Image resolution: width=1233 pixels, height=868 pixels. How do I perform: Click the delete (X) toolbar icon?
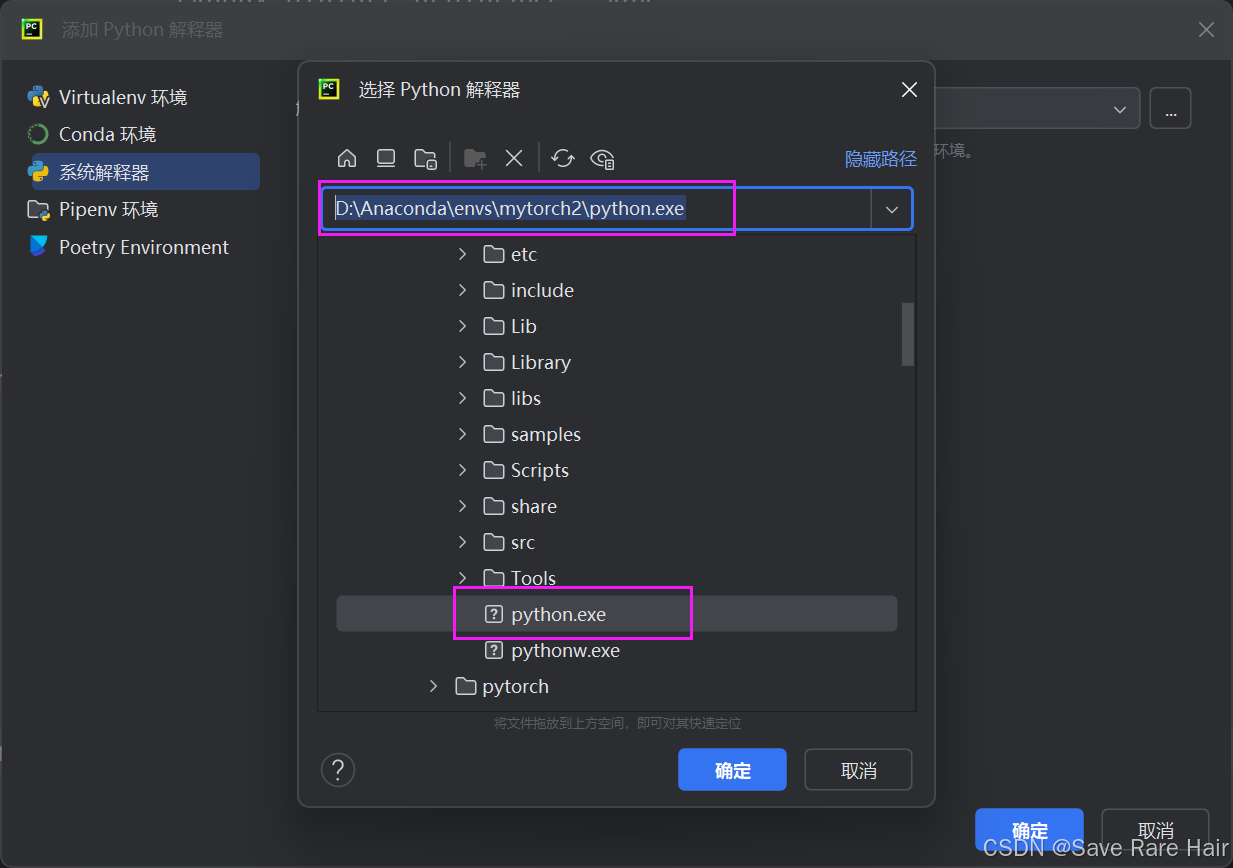(x=514, y=158)
